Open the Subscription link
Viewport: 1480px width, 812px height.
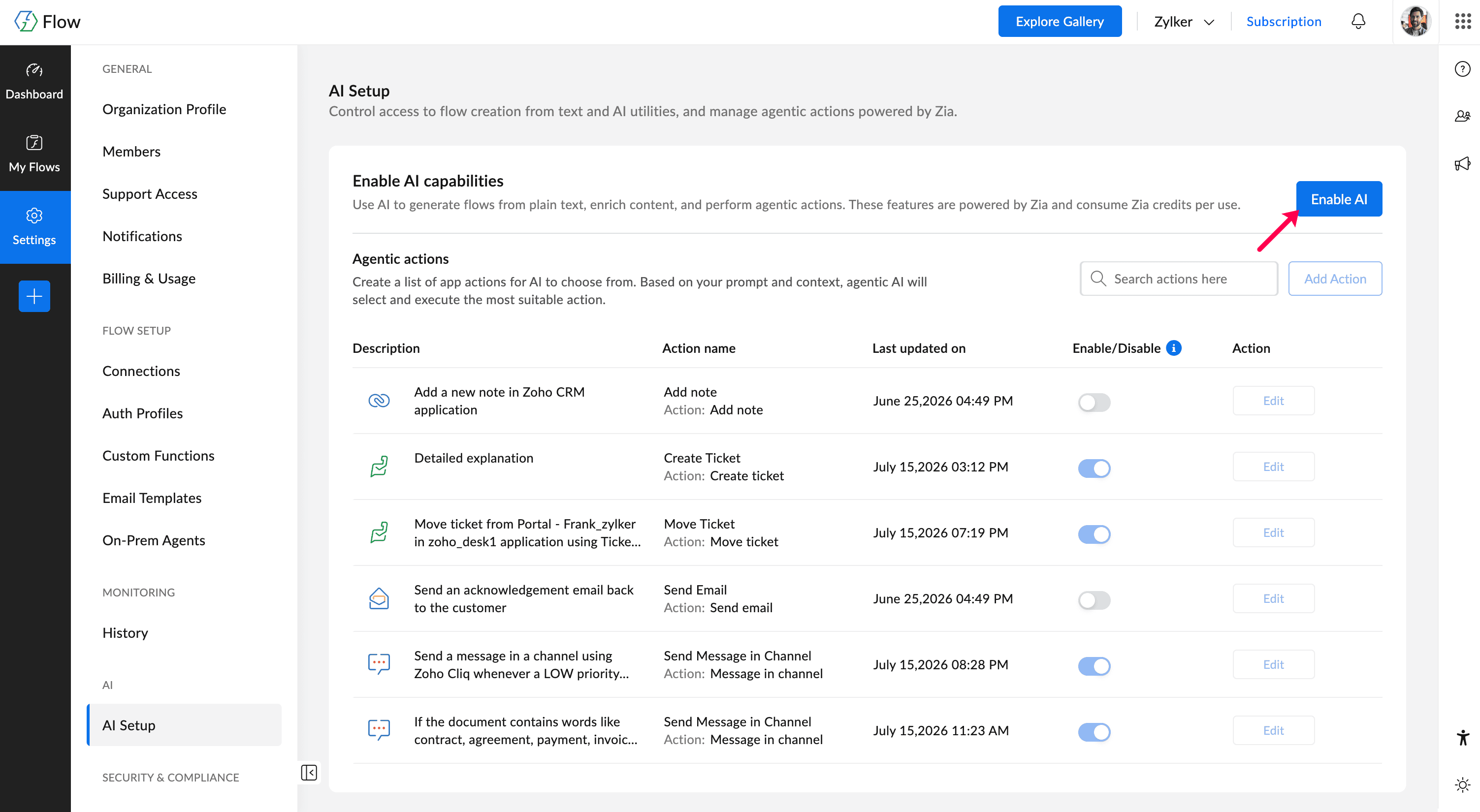pos(1284,21)
